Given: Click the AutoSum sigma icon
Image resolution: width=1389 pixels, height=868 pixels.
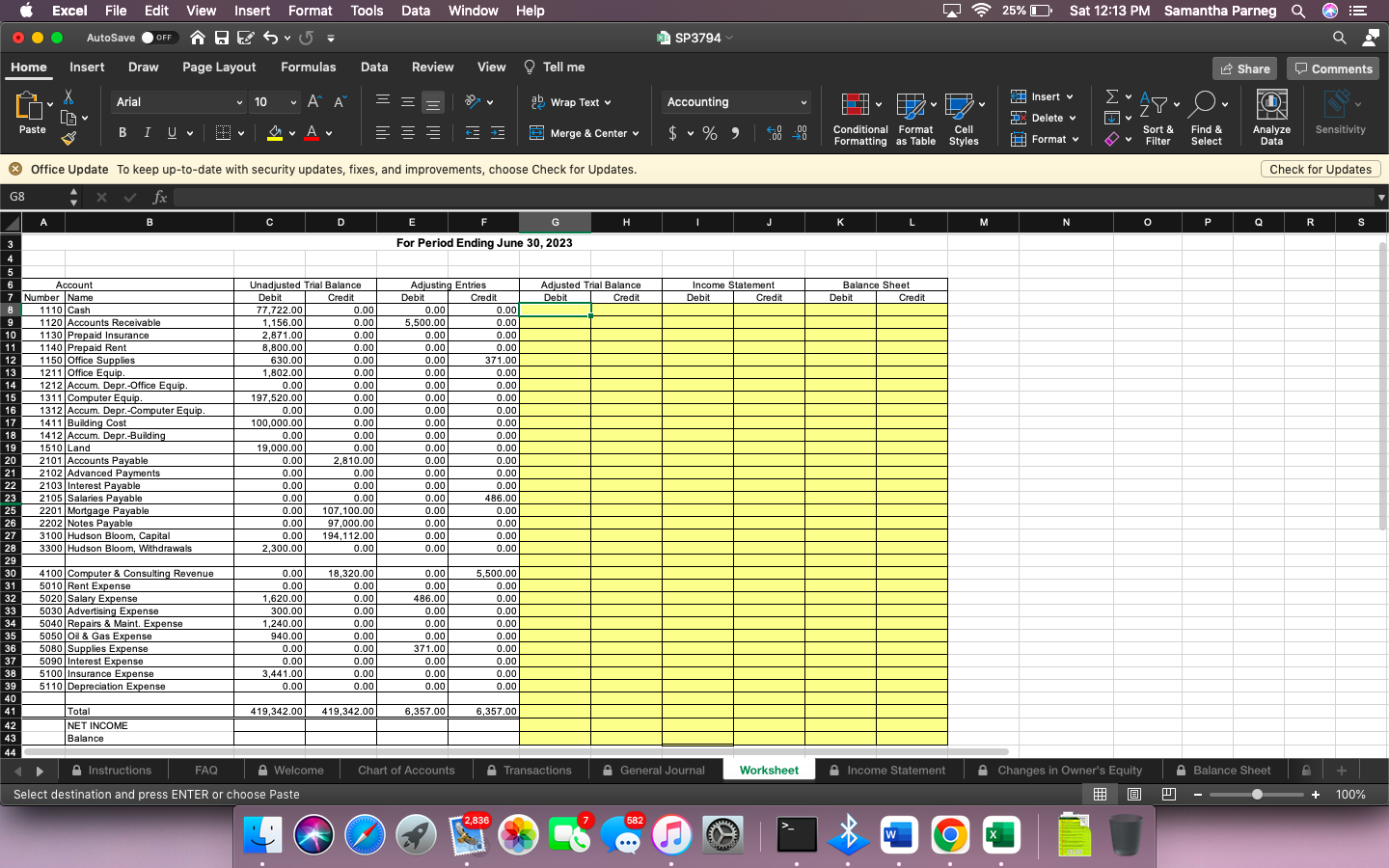Looking at the screenshot, I should [x=1112, y=96].
